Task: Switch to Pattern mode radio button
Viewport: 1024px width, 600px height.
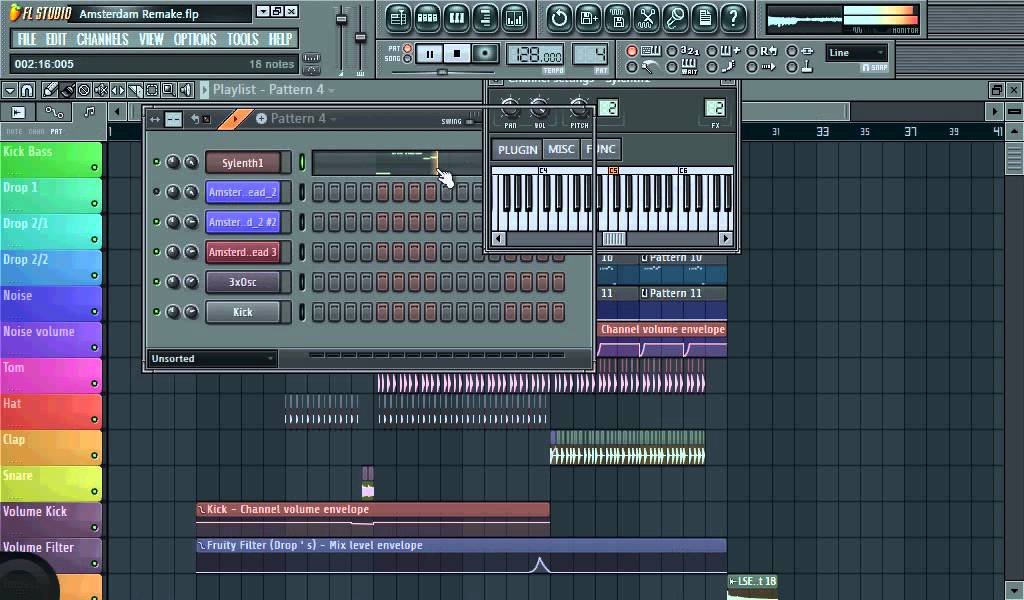Action: pos(408,48)
